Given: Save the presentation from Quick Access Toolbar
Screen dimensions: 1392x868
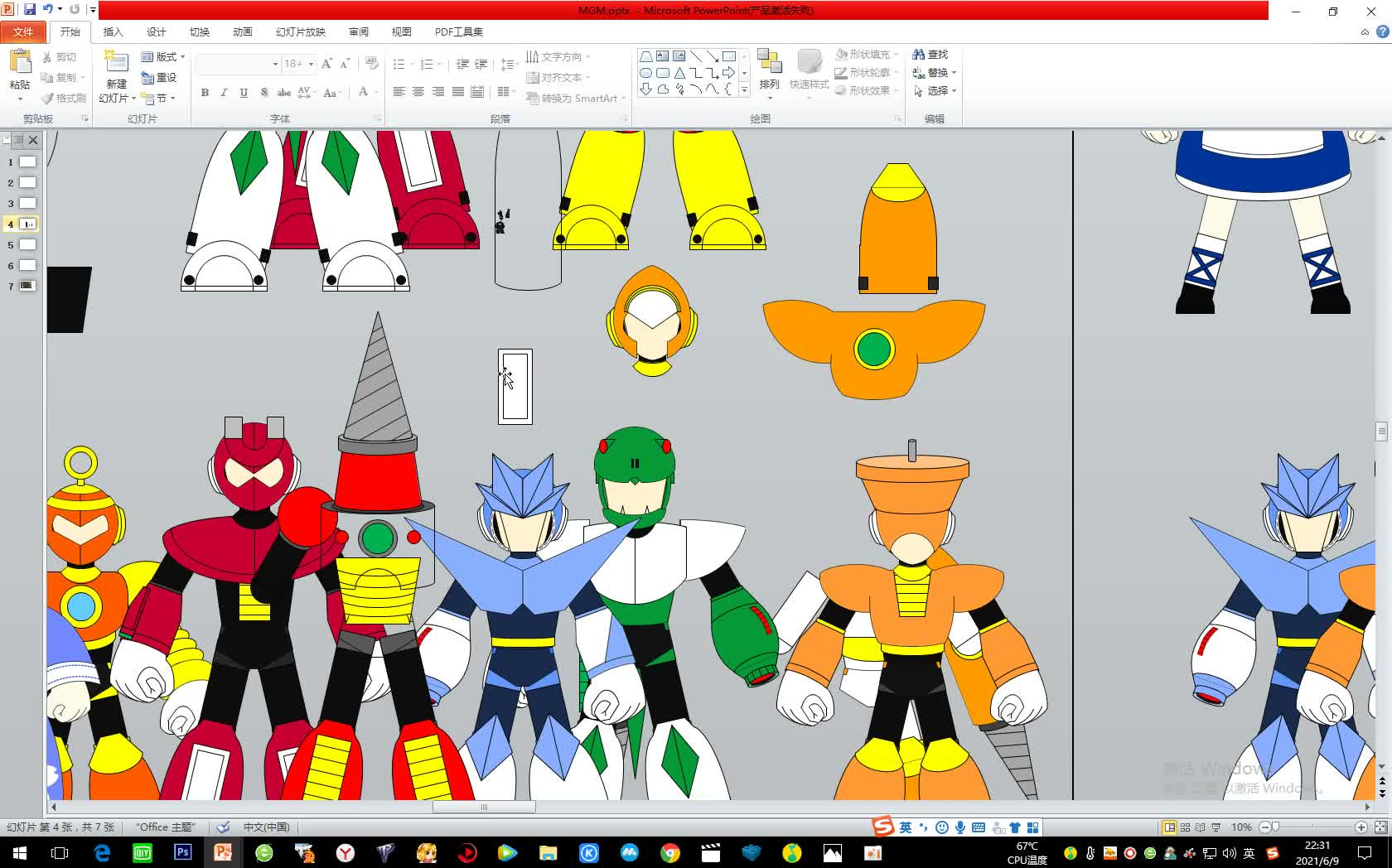Looking at the screenshot, I should (x=30, y=10).
